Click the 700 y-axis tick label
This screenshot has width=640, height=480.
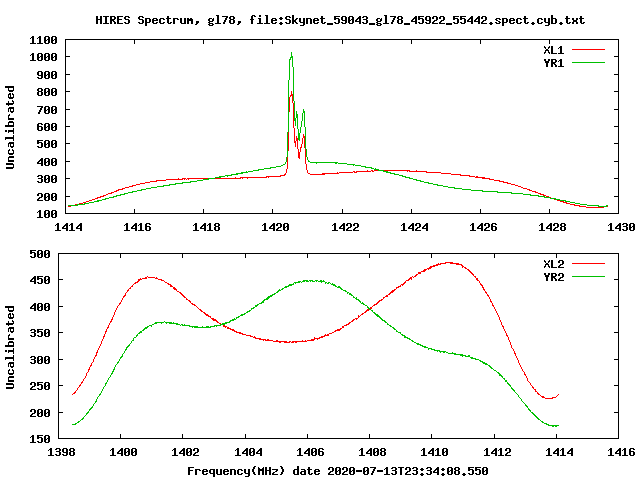(x=47, y=110)
